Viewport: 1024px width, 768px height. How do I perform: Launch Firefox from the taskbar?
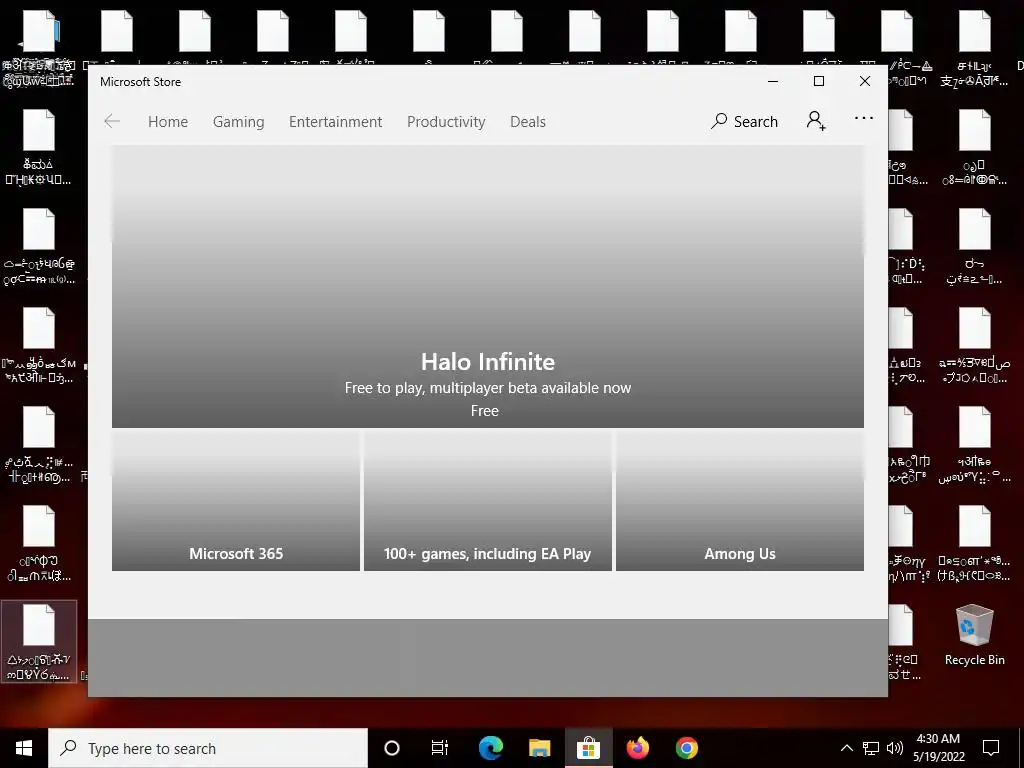[x=637, y=748]
